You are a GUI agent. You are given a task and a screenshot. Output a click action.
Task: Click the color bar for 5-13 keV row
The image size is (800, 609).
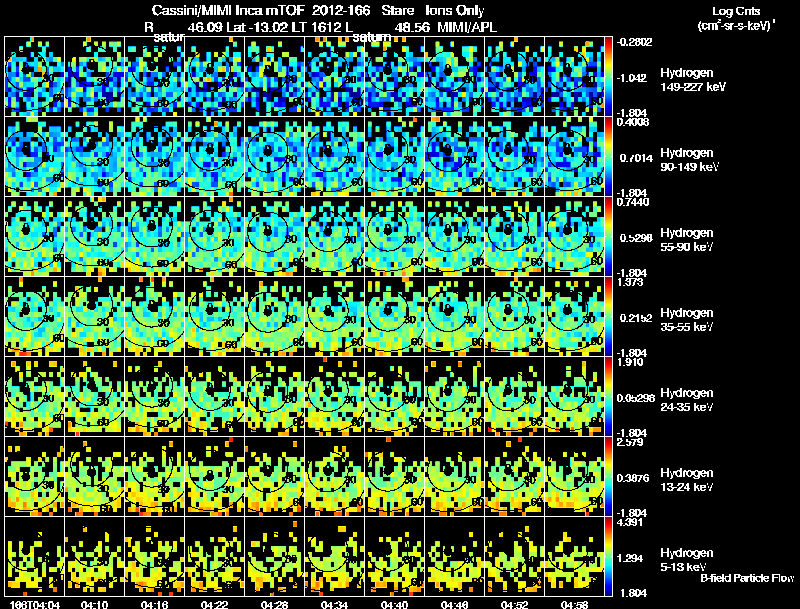click(x=608, y=556)
